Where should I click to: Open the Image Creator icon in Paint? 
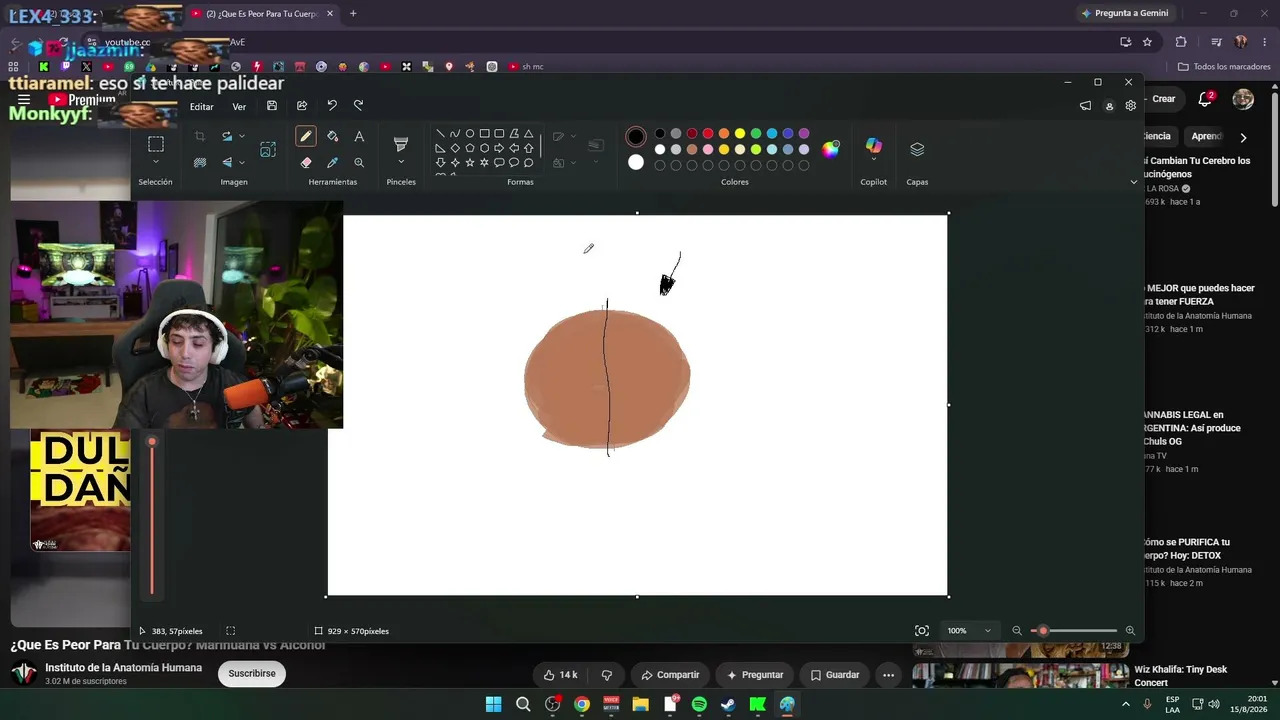click(268, 149)
